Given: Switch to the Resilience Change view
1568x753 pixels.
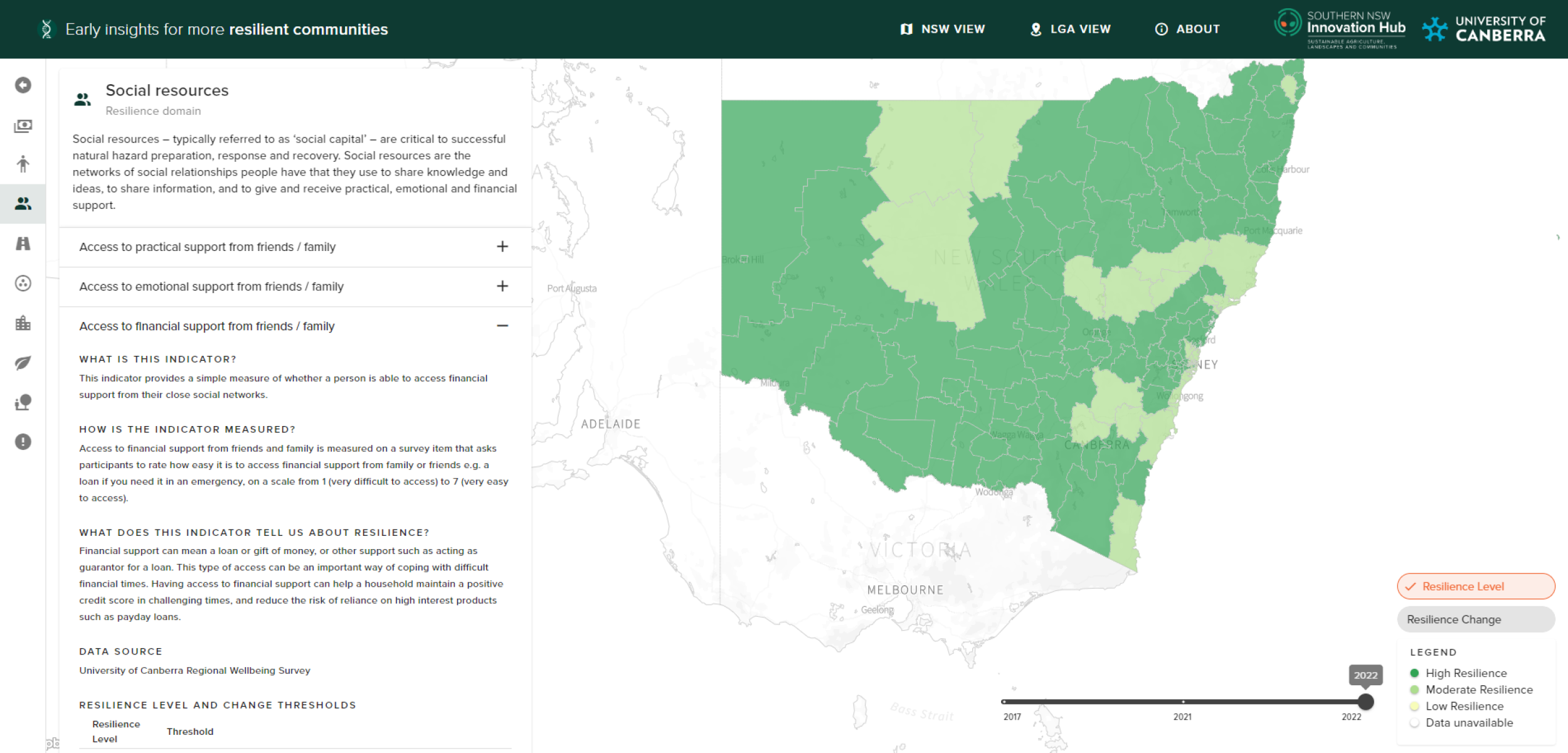Looking at the screenshot, I should tap(1475, 619).
